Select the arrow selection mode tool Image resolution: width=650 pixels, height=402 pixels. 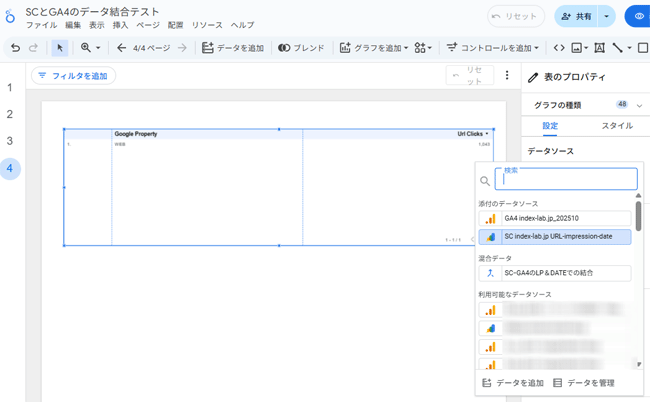click(x=59, y=47)
